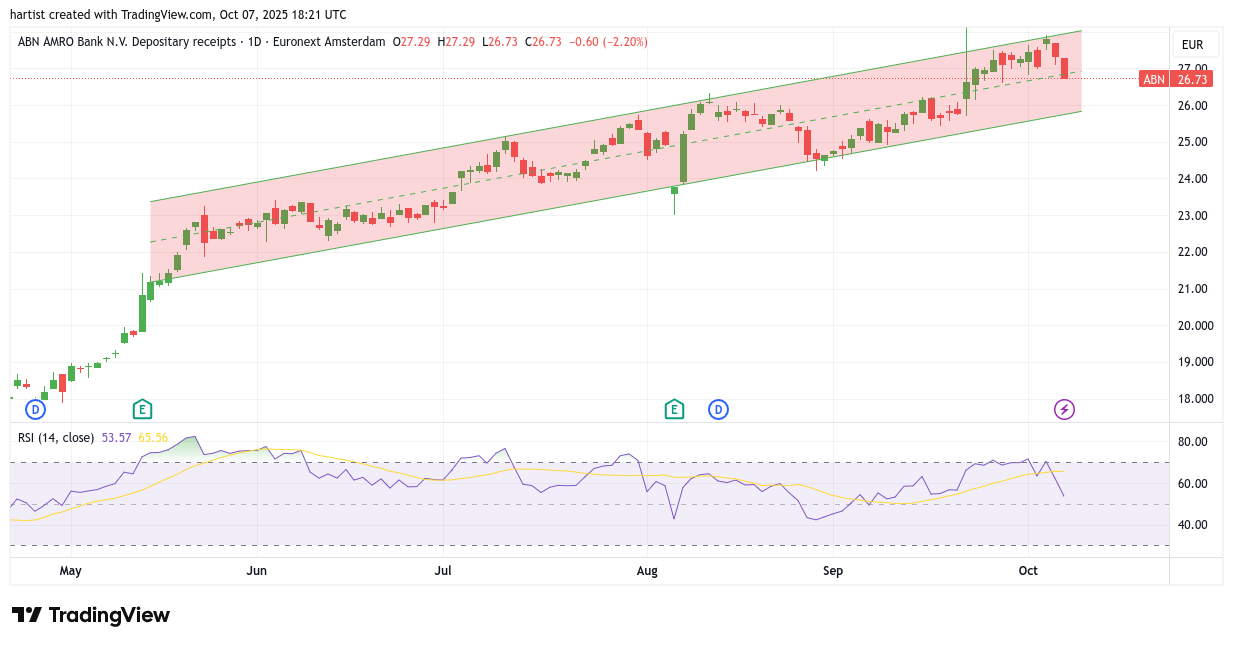Click the TradingView logo
The height and width of the screenshot is (645, 1233).
pyautogui.click(x=91, y=615)
